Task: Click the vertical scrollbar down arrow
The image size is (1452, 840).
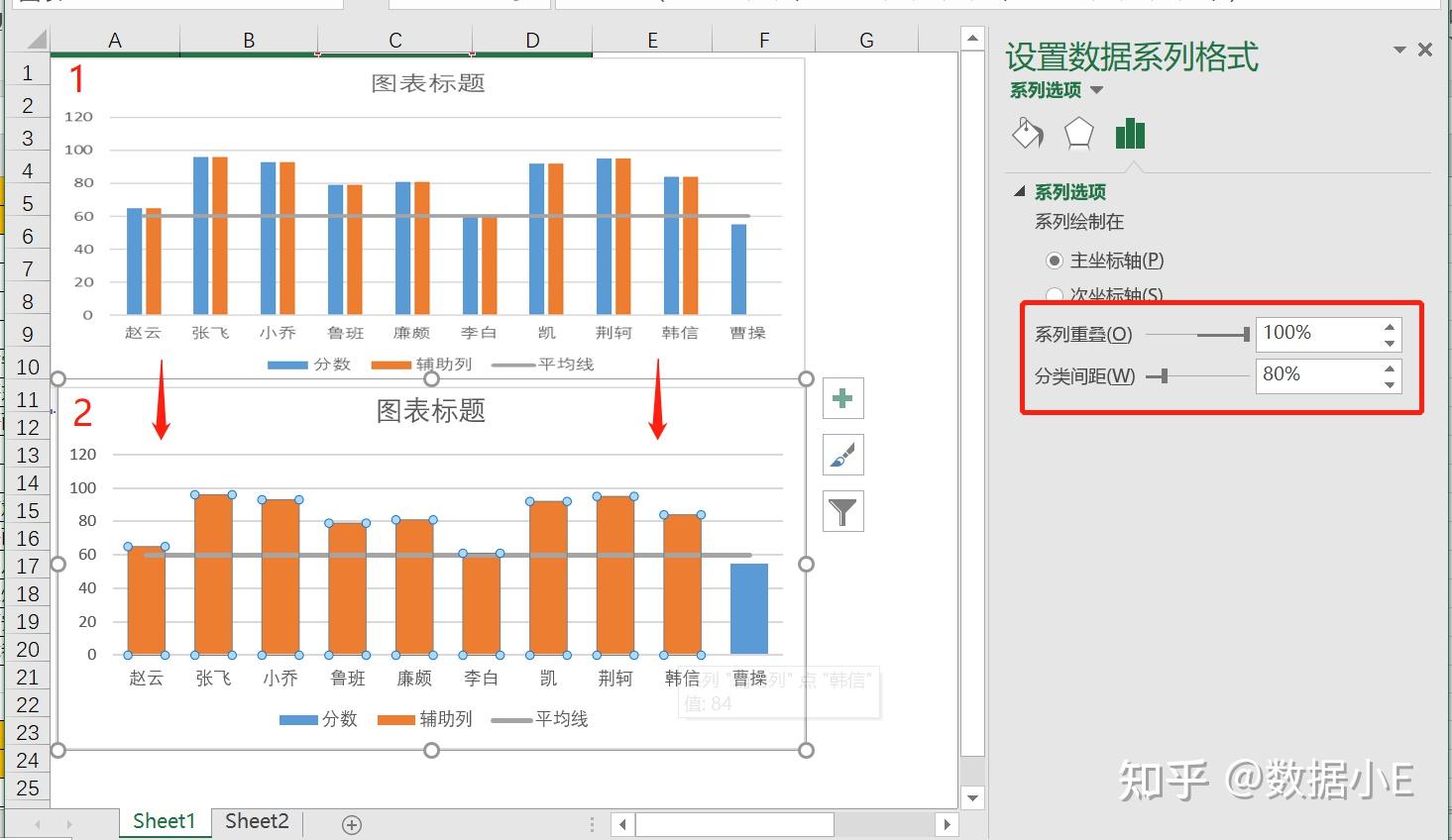Action: coord(972,797)
